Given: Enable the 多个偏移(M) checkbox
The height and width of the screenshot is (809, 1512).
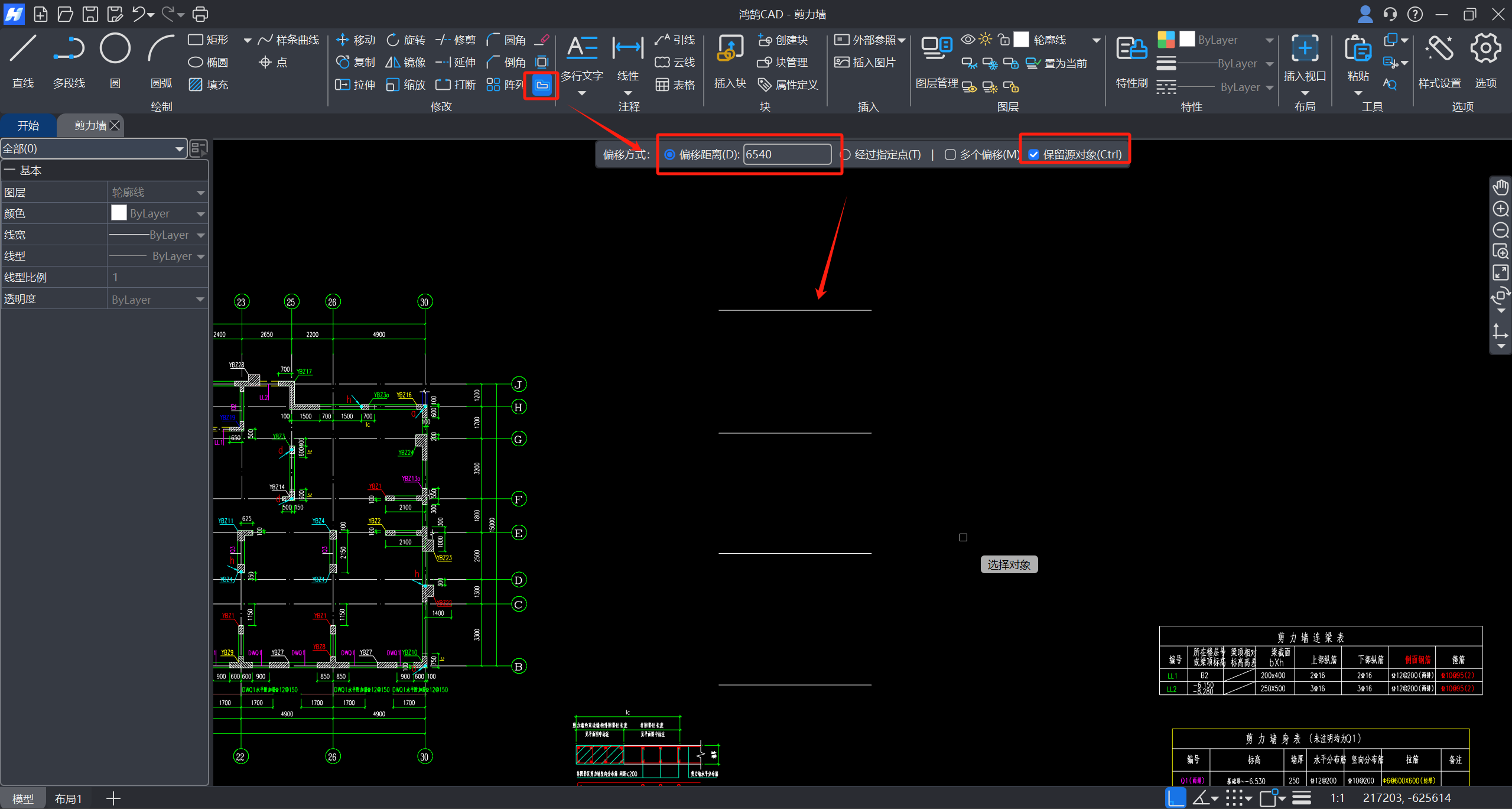Looking at the screenshot, I should [x=950, y=155].
